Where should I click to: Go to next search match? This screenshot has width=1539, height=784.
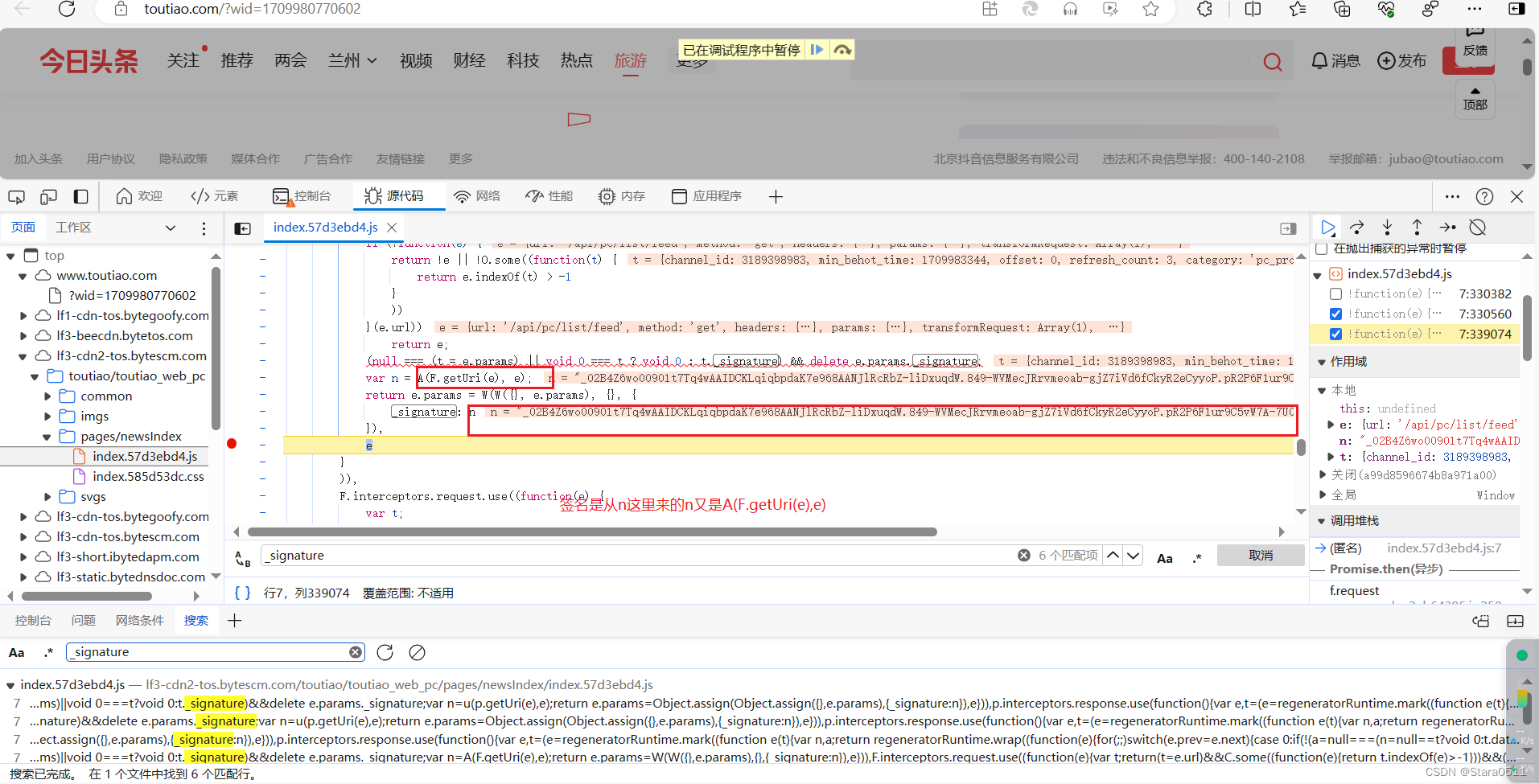[1133, 555]
